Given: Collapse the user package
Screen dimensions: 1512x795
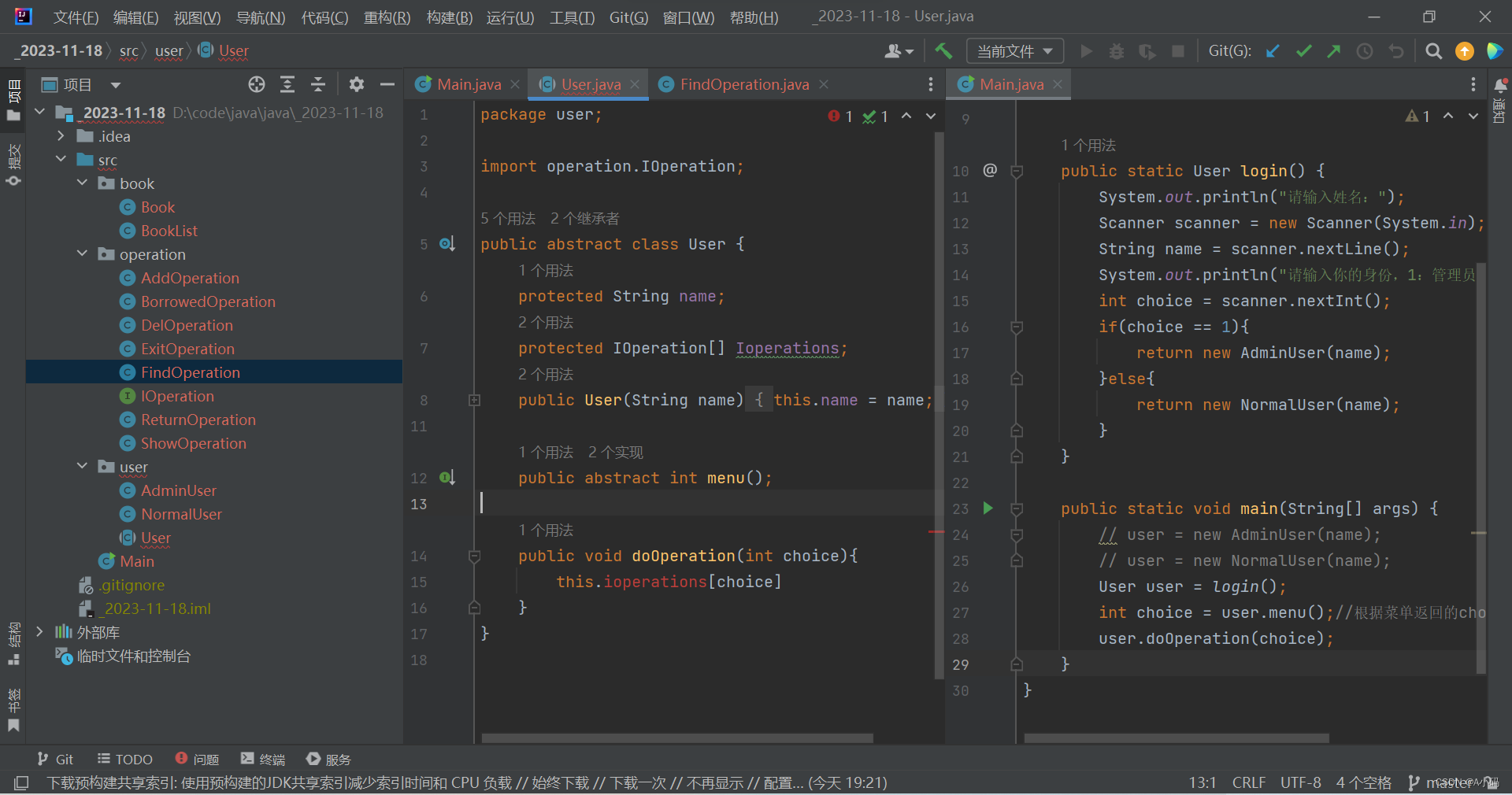Looking at the screenshot, I should 83,467.
